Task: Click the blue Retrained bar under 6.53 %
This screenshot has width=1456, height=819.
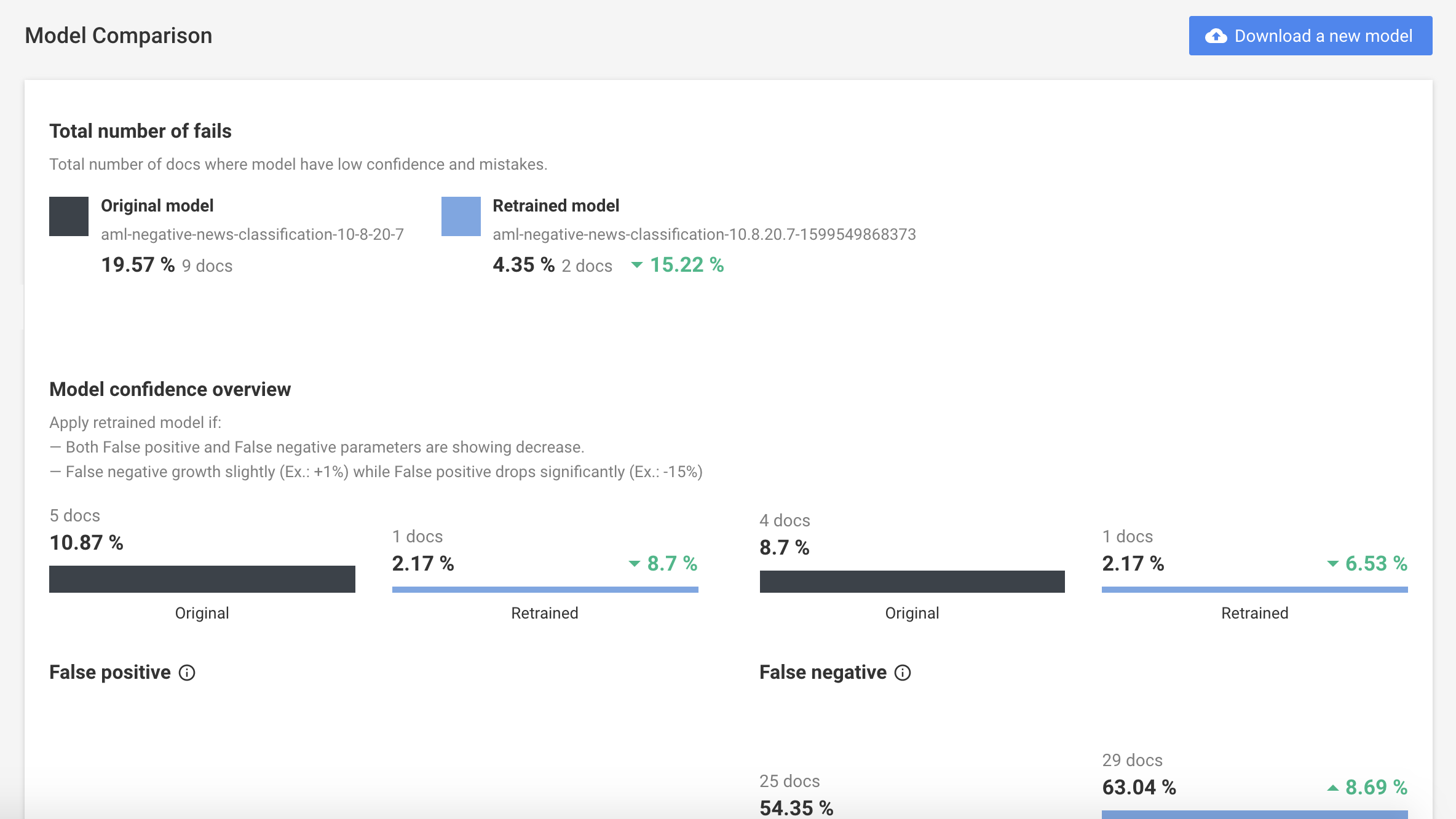Action: click(1255, 590)
